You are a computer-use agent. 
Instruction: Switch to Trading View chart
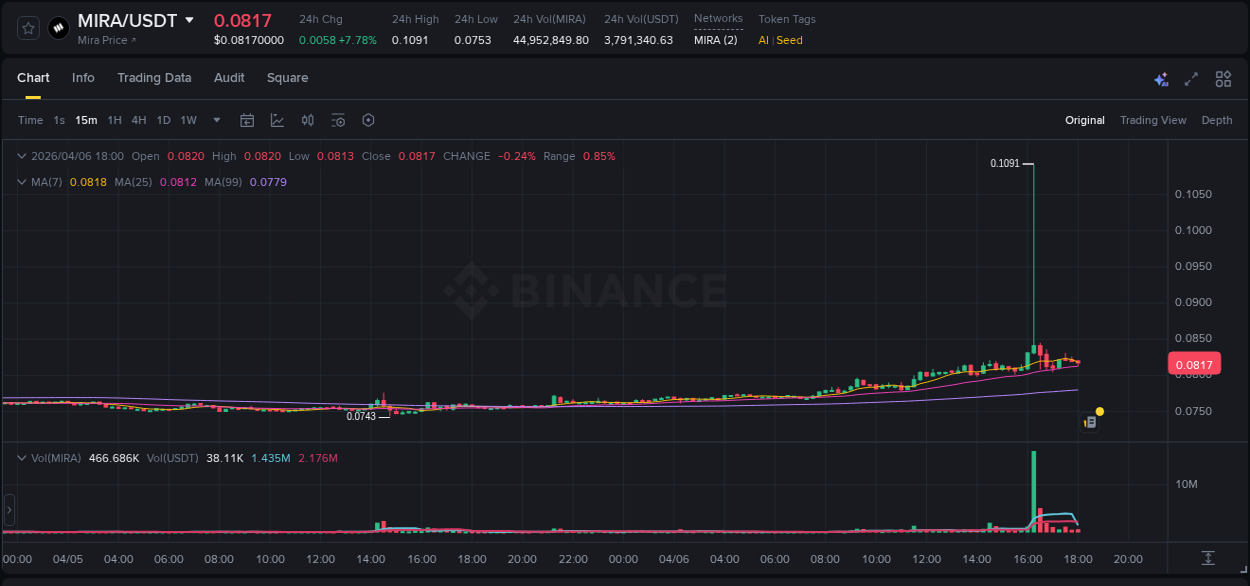point(1153,120)
